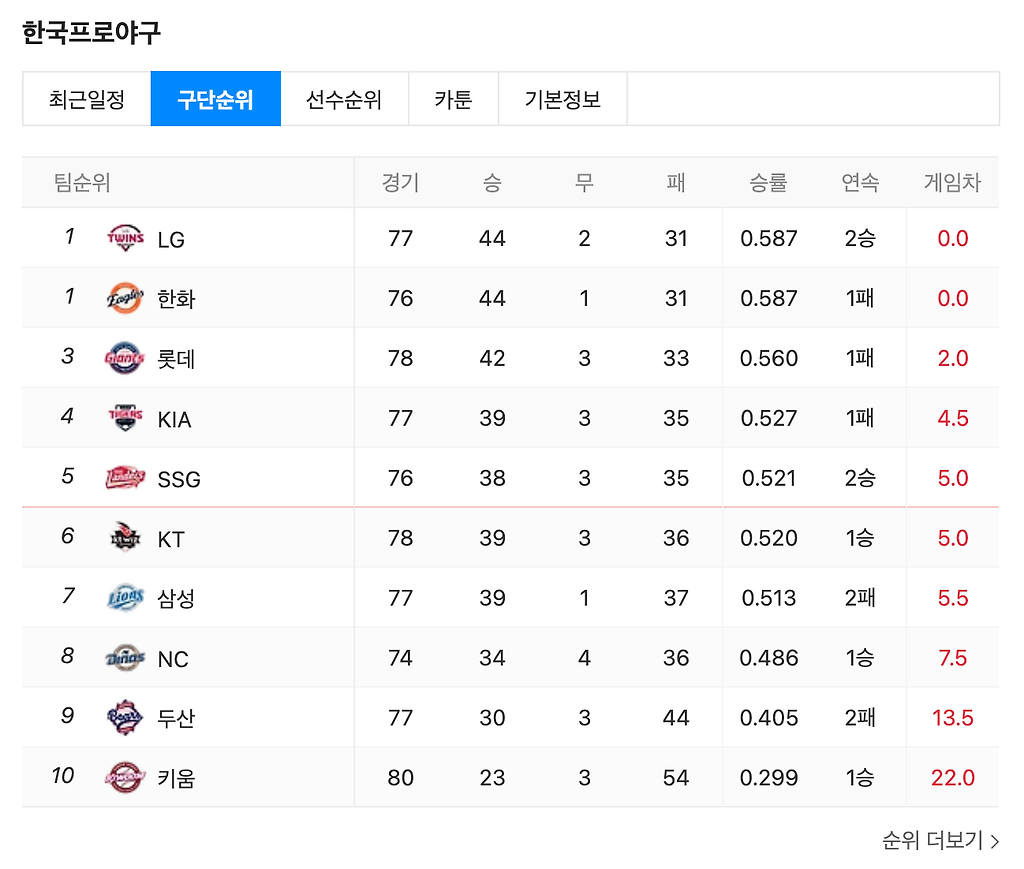Click the 키움 team name
The width and height of the screenshot is (1024, 869).
click(176, 779)
